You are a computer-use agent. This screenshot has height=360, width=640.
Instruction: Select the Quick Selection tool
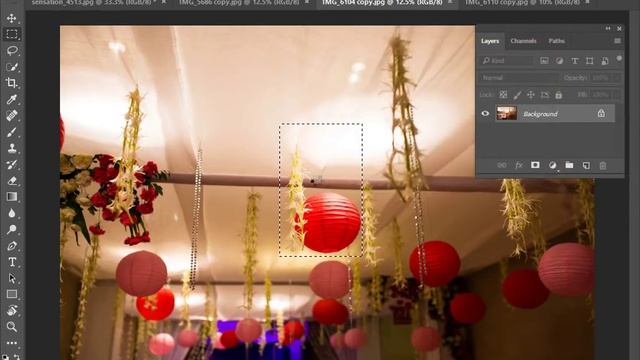11,67
